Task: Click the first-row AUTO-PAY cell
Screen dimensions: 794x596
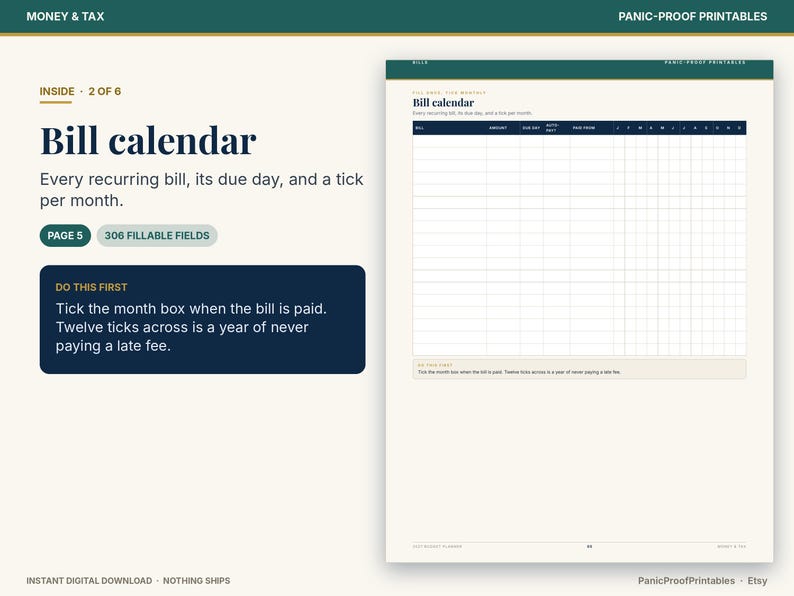Action: tap(557, 141)
